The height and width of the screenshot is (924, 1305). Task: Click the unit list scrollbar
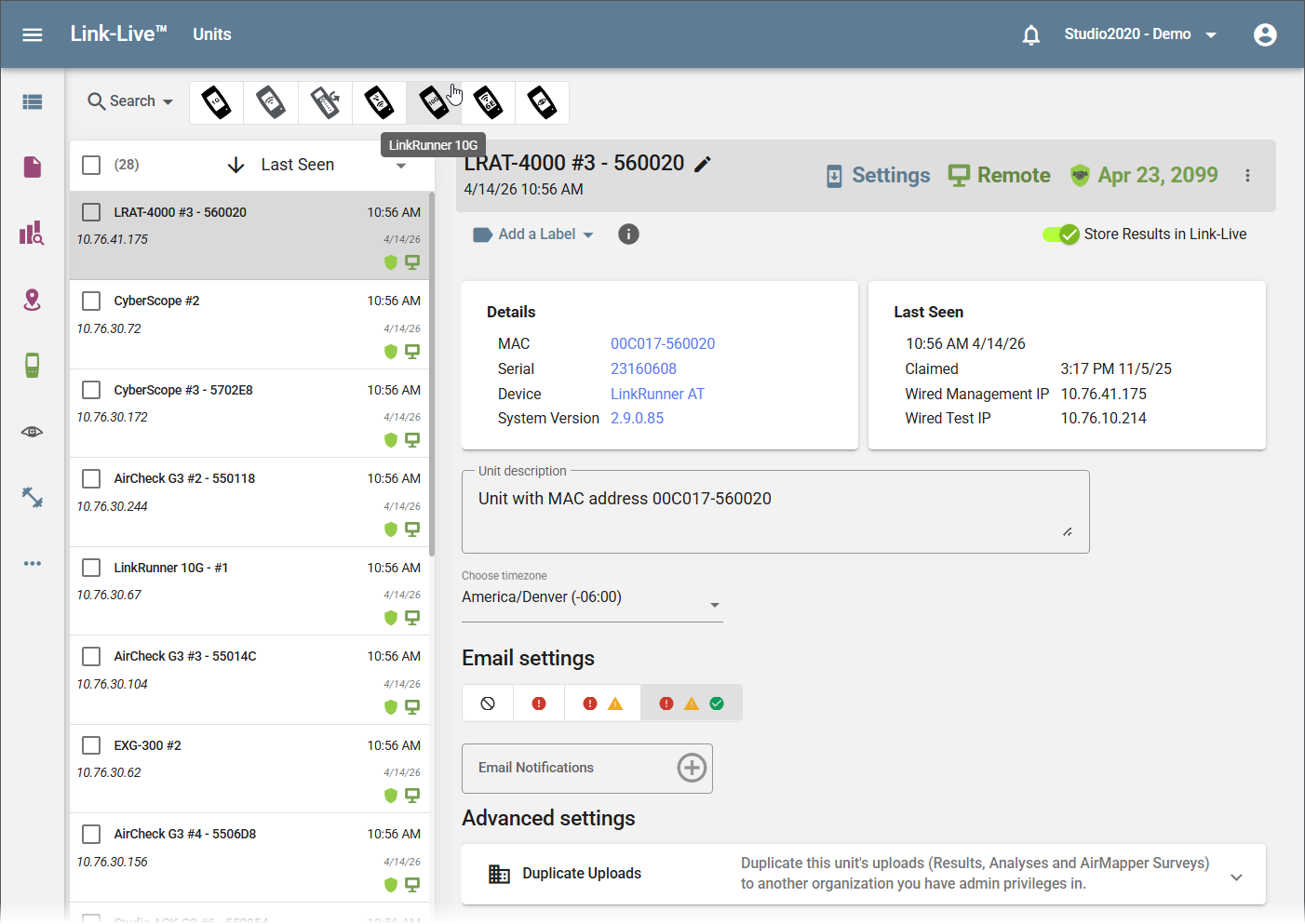point(431,372)
